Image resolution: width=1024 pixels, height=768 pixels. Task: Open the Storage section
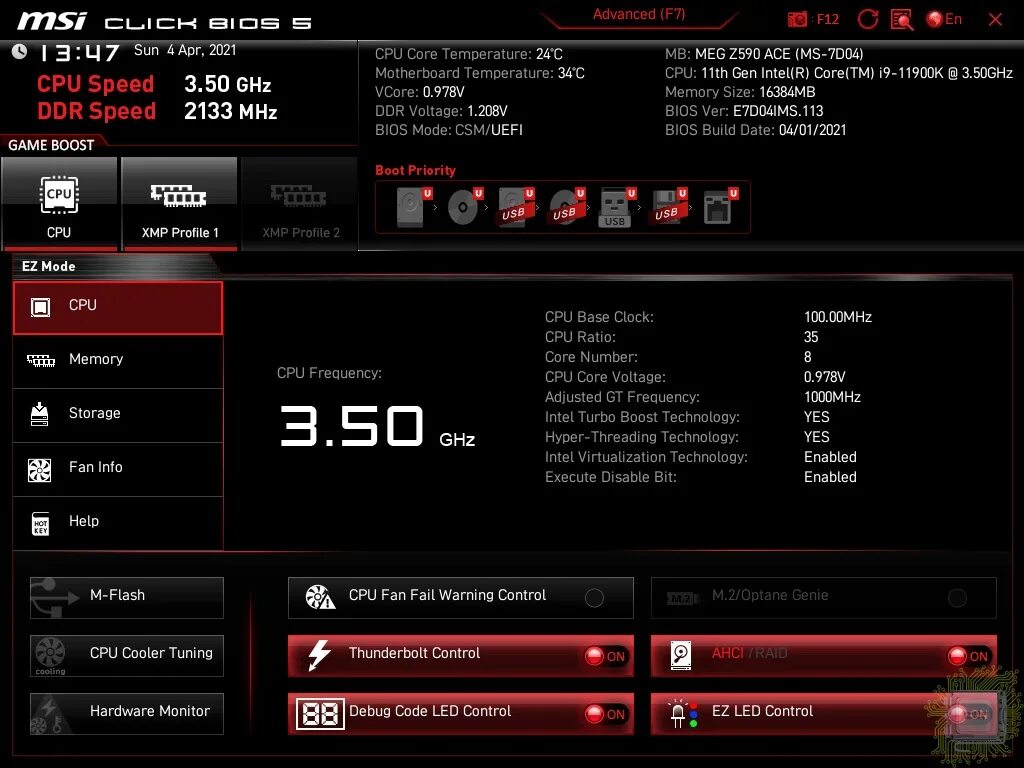click(118, 414)
